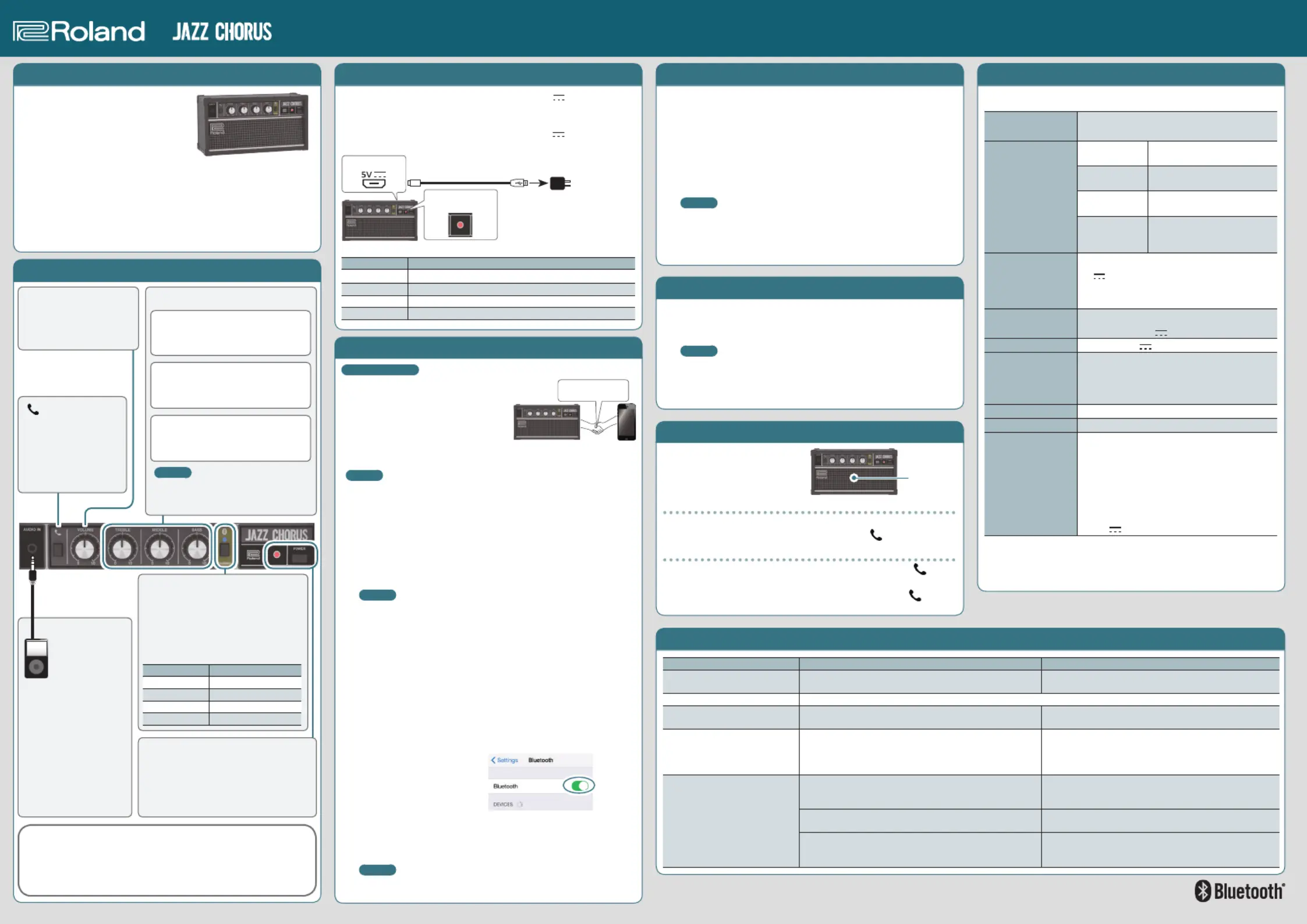Click the mini plug inserted in AUDIO IN

(x=33, y=571)
